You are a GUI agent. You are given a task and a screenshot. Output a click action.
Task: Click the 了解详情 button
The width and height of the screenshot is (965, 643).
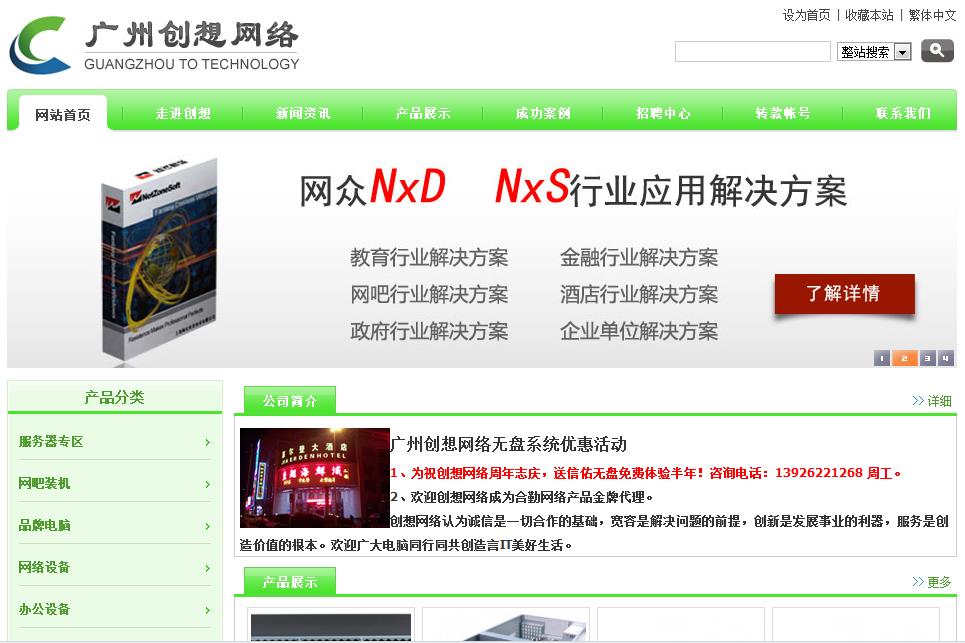(x=845, y=295)
